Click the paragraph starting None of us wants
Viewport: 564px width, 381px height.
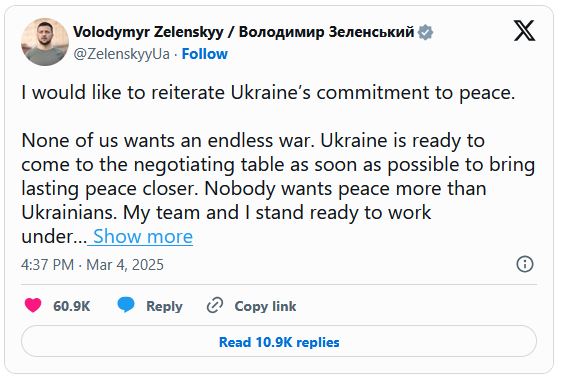point(278,188)
